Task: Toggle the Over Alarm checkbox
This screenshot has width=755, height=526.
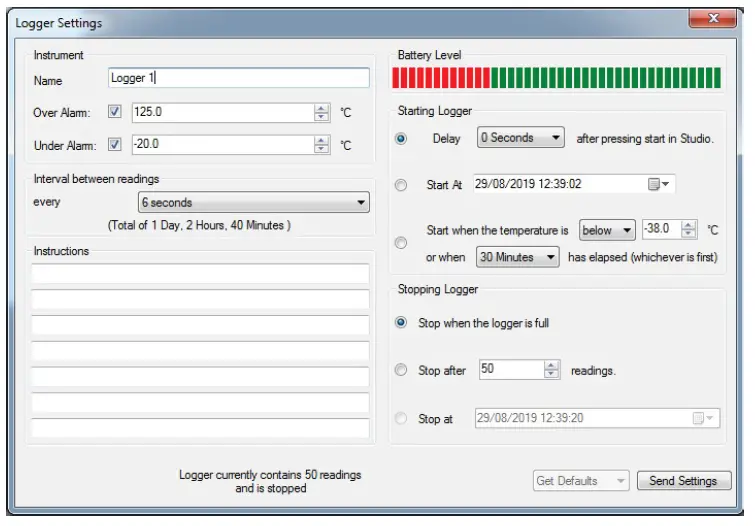Action: pyautogui.click(x=115, y=112)
